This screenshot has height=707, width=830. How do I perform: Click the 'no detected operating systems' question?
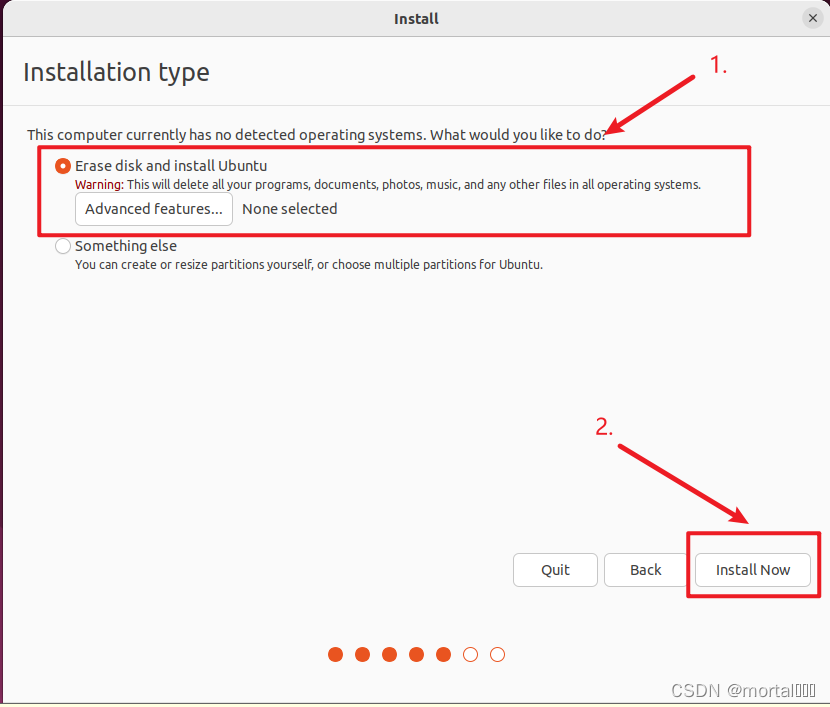point(317,135)
